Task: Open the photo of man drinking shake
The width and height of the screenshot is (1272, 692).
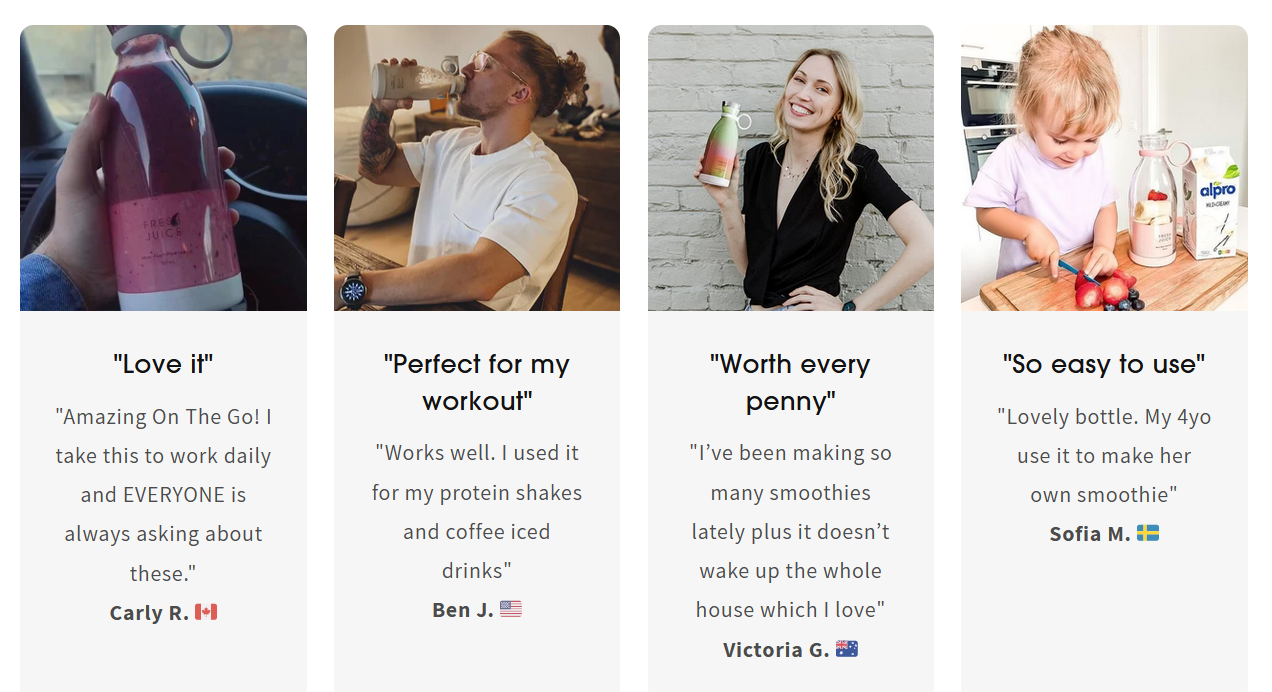Action: coord(477,168)
